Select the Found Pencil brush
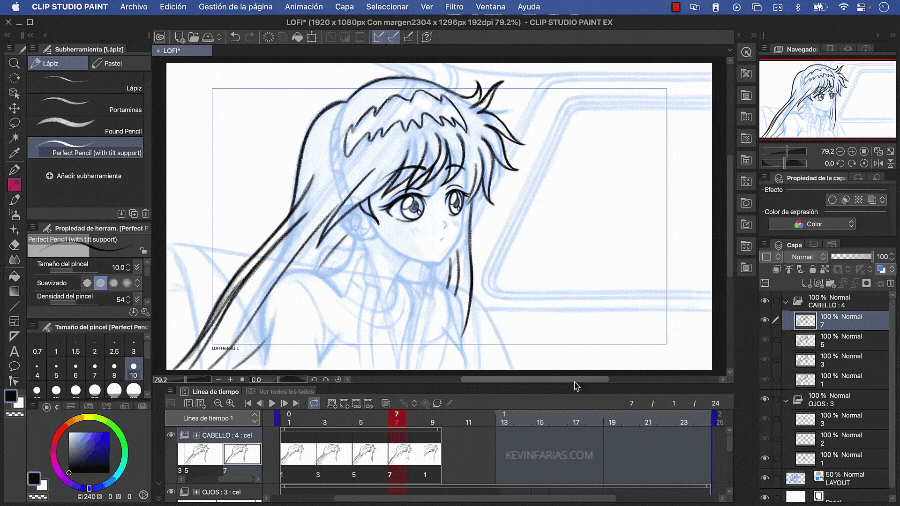This screenshot has width=900, height=506. click(85, 125)
